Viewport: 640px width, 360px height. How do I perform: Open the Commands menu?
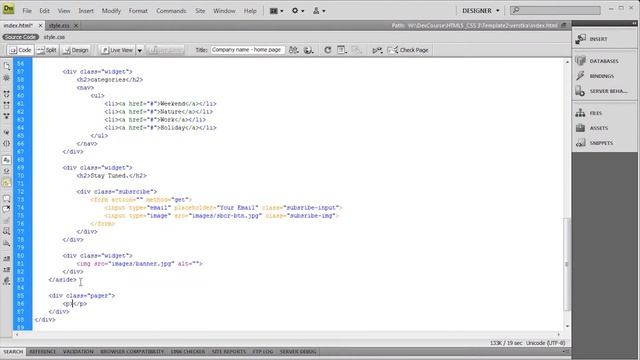[171, 11]
